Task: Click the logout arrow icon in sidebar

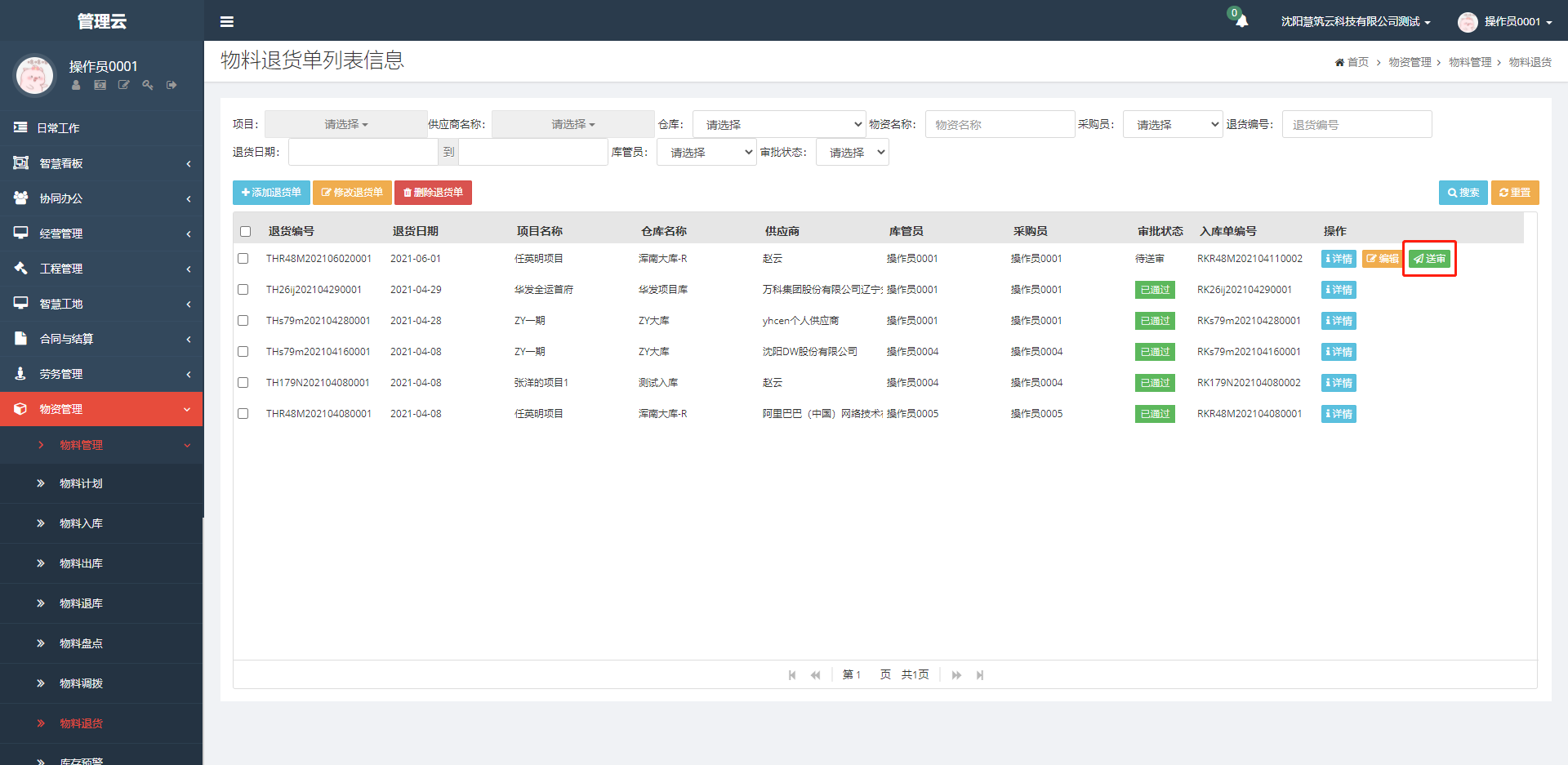Action: [x=171, y=85]
